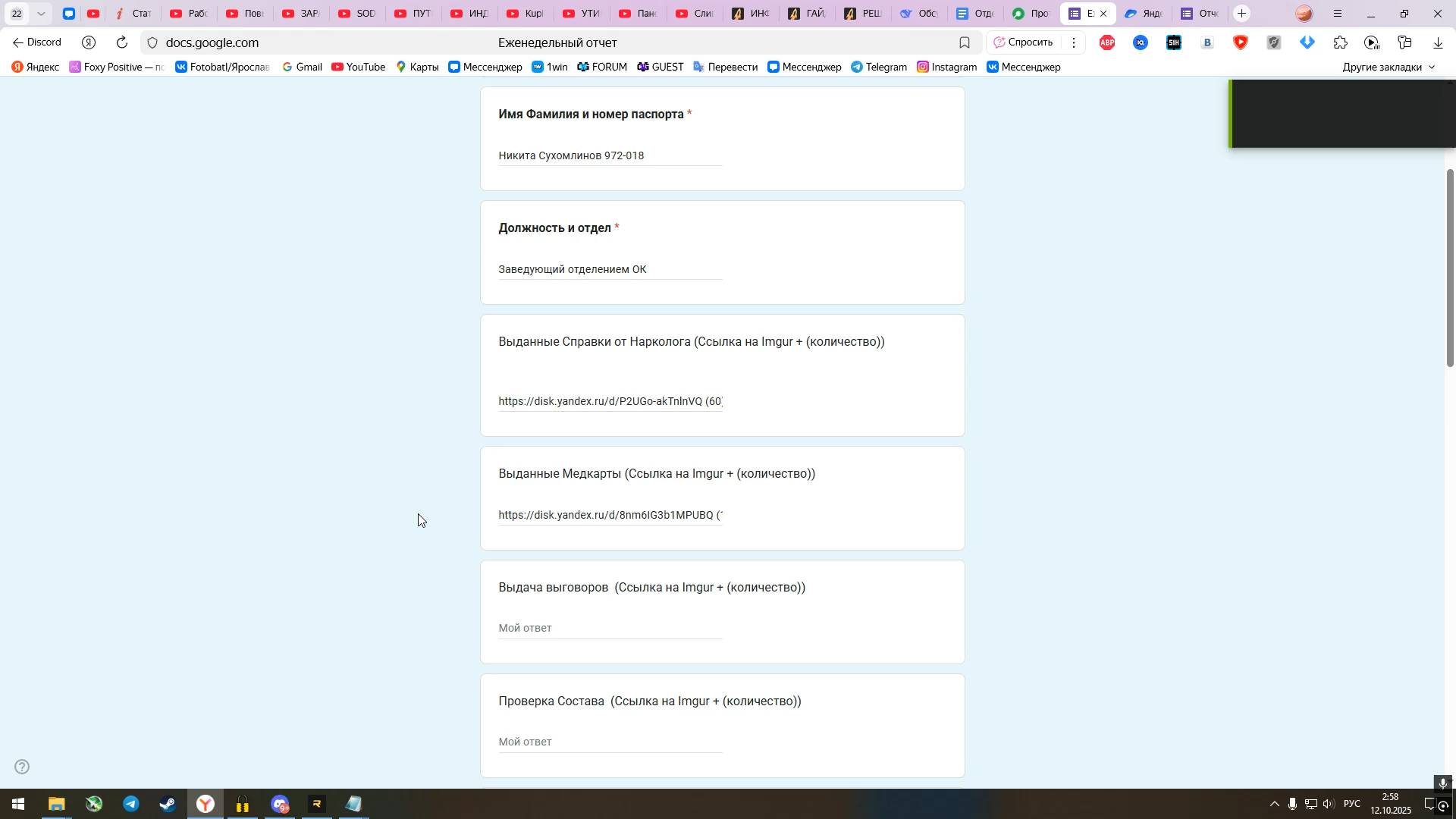Click the bookmark page icon in address bar
This screenshot has width=1456, height=819.
(x=965, y=43)
